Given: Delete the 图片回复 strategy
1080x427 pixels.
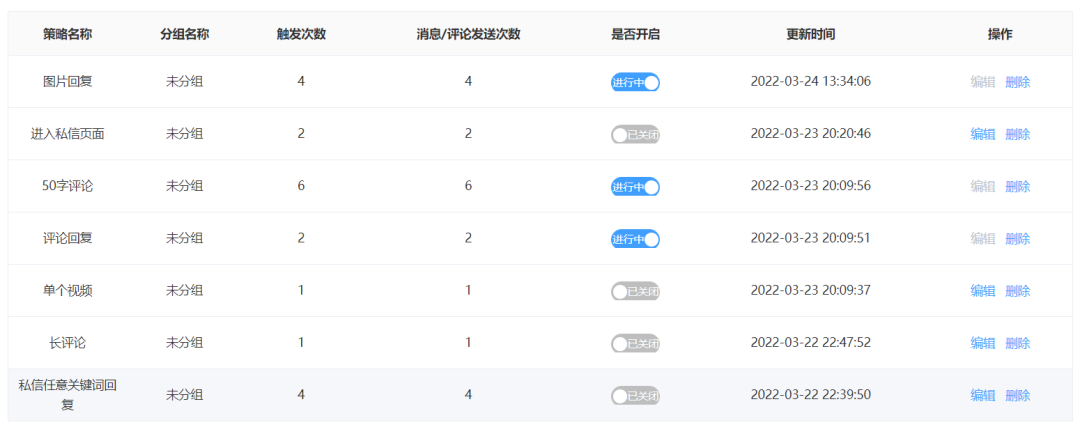Looking at the screenshot, I should (x=1018, y=82).
